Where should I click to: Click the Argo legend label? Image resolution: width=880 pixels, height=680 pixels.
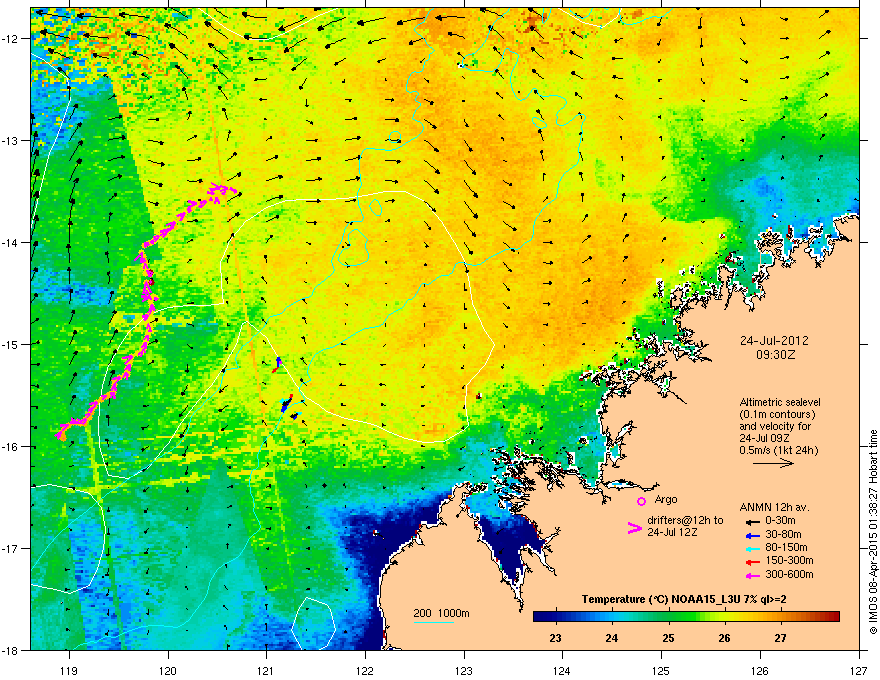[666, 499]
